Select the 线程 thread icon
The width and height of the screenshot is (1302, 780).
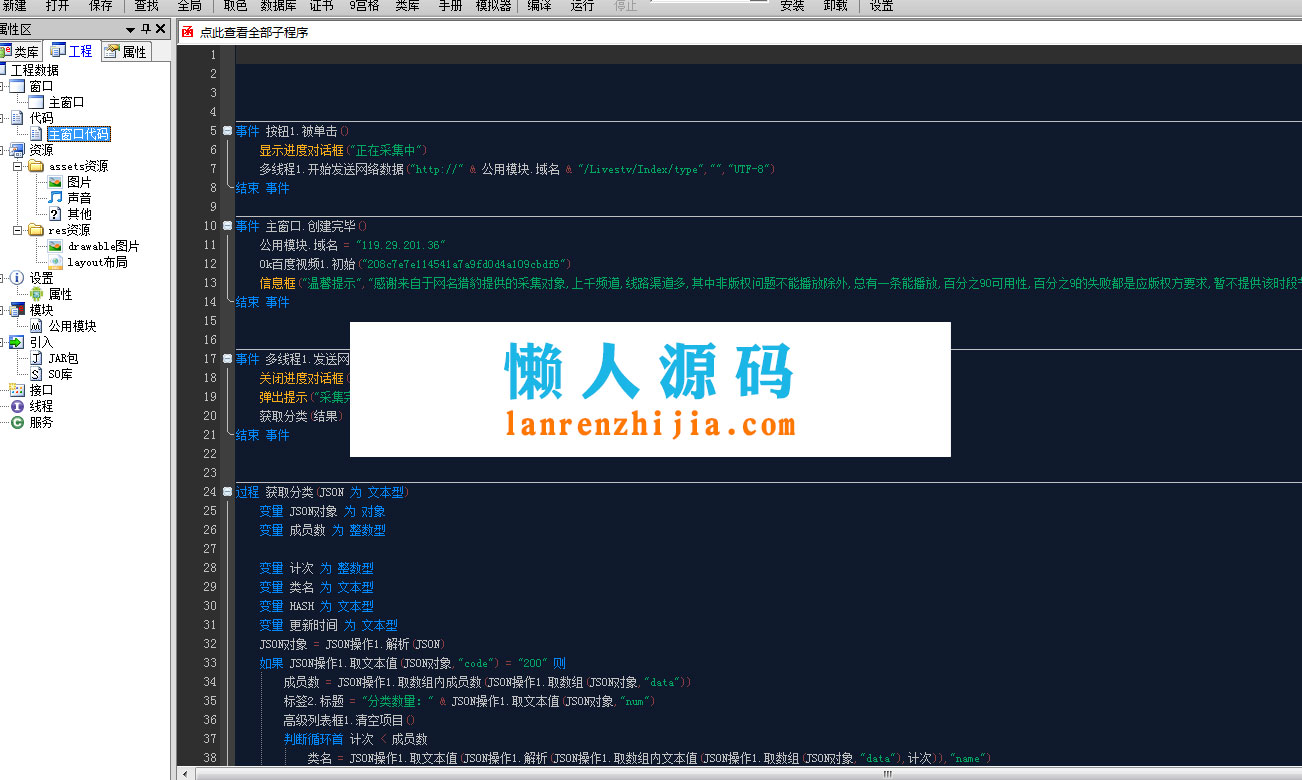click(17, 406)
